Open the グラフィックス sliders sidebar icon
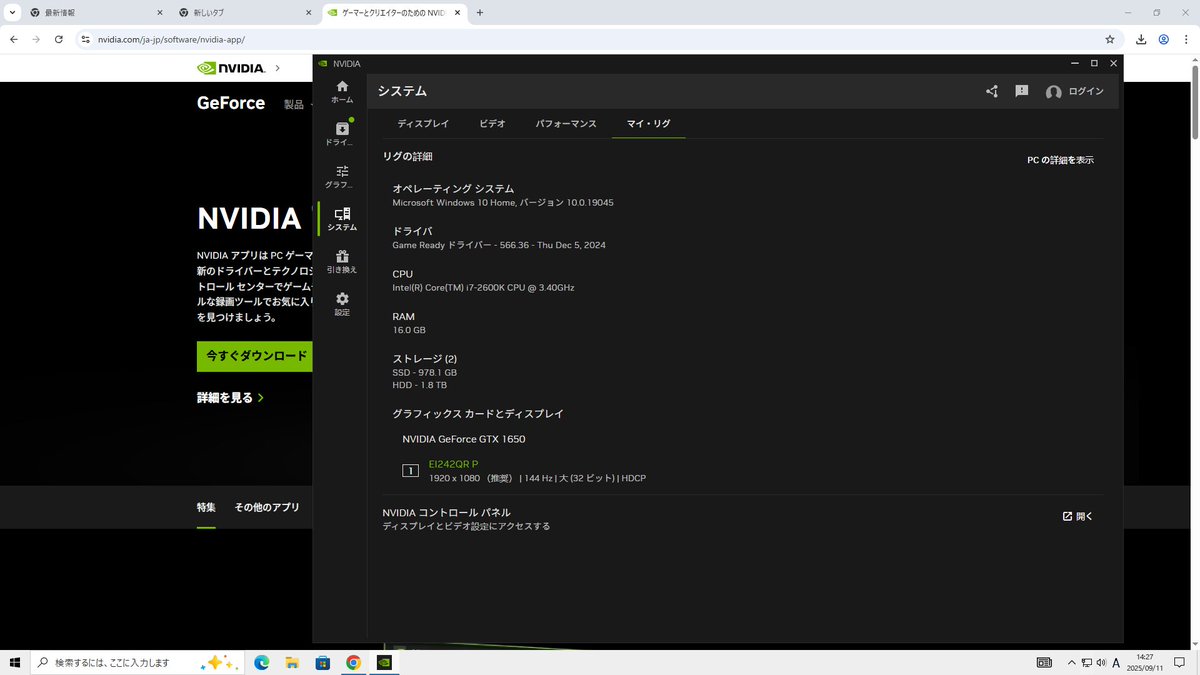The height and width of the screenshot is (675, 1200). tap(342, 177)
